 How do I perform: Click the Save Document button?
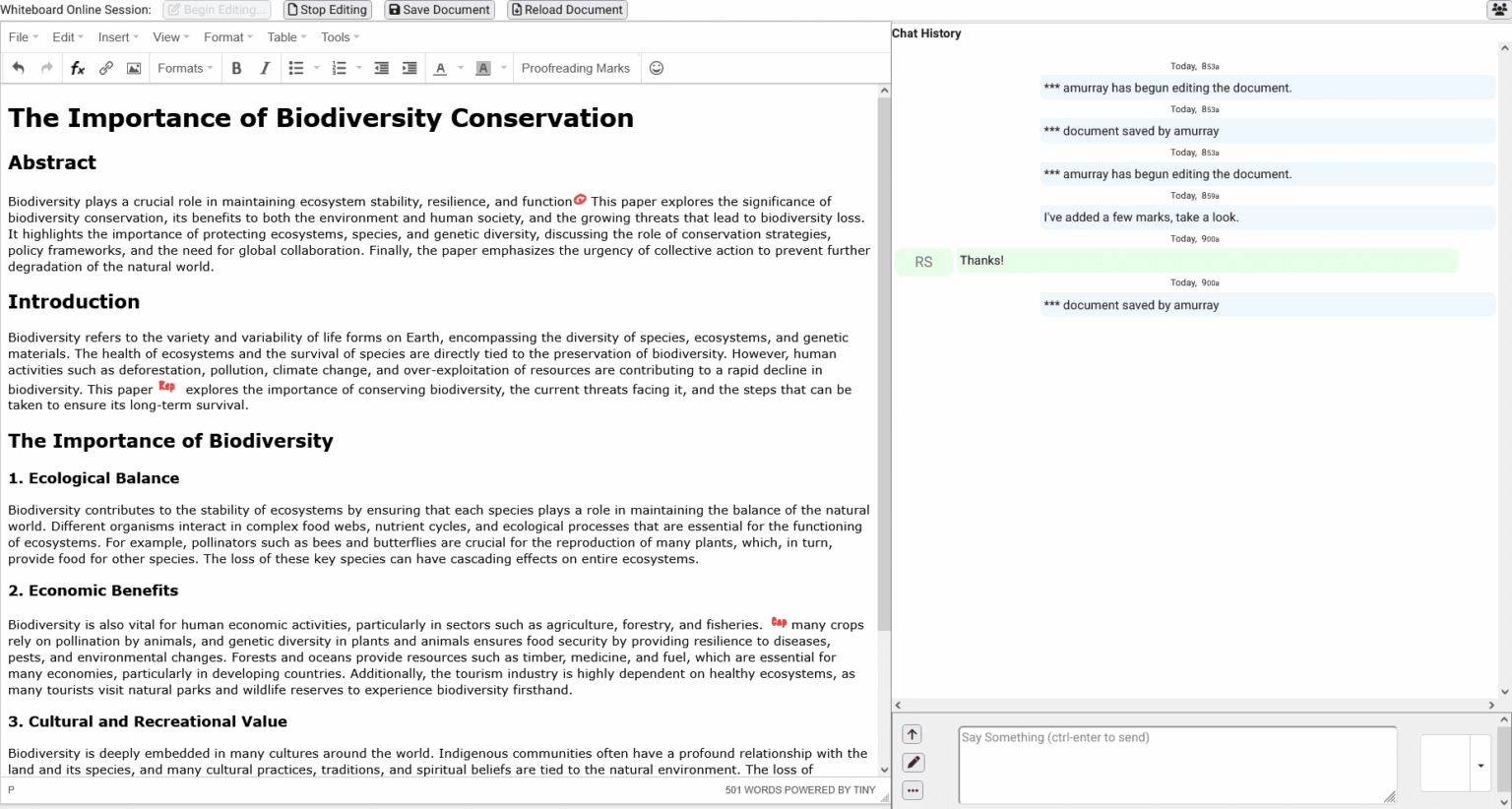(x=439, y=10)
